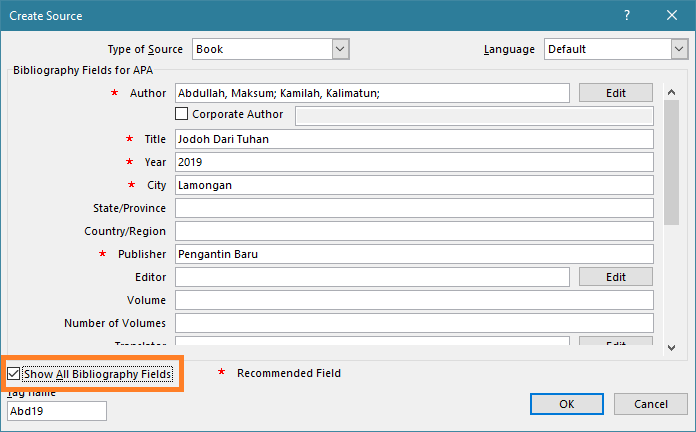Image resolution: width=696 pixels, height=432 pixels.
Task: Click the scrollbar up arrow
Action: (x=672, y=92)
